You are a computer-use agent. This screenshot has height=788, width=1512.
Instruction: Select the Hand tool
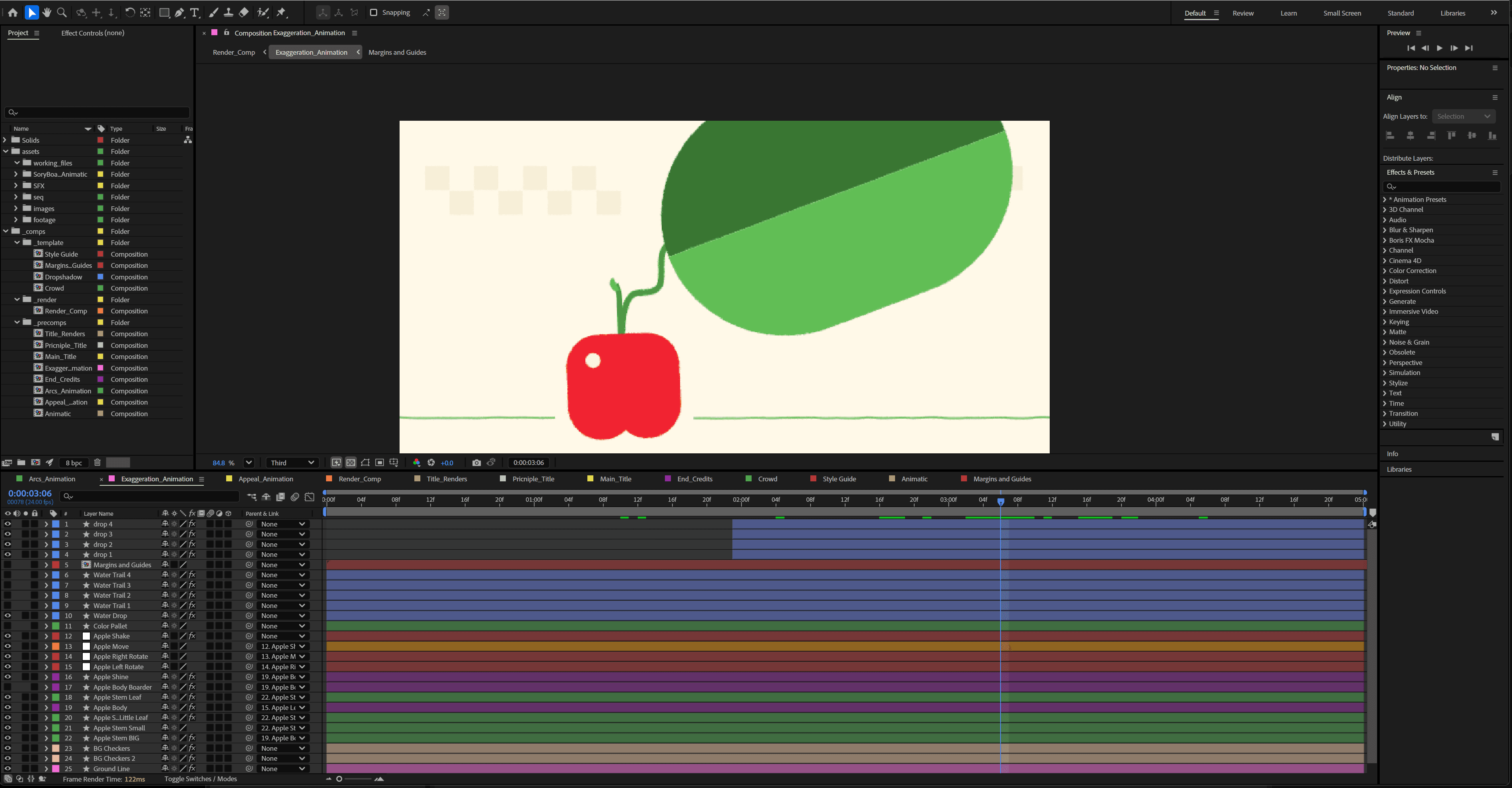click(x=46, y=12)
